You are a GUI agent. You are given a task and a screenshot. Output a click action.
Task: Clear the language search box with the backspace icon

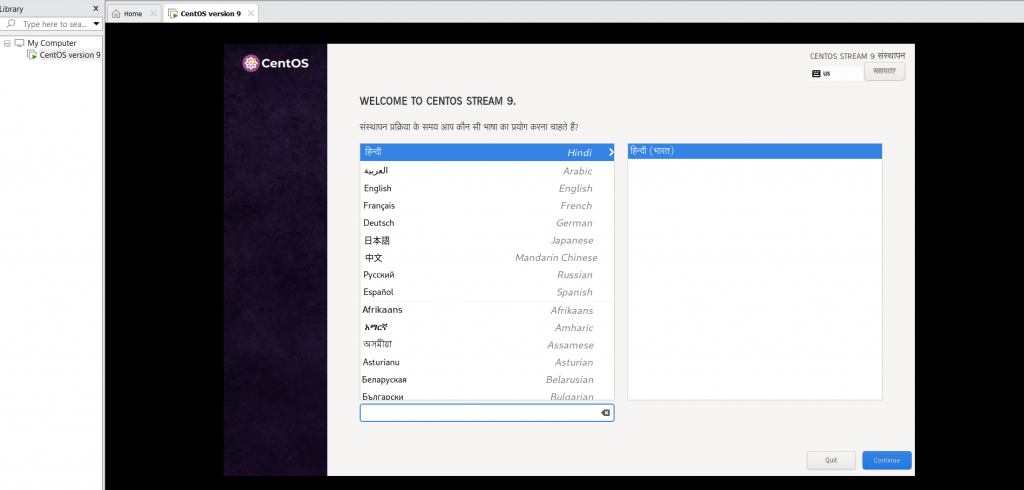coord(605,413)
